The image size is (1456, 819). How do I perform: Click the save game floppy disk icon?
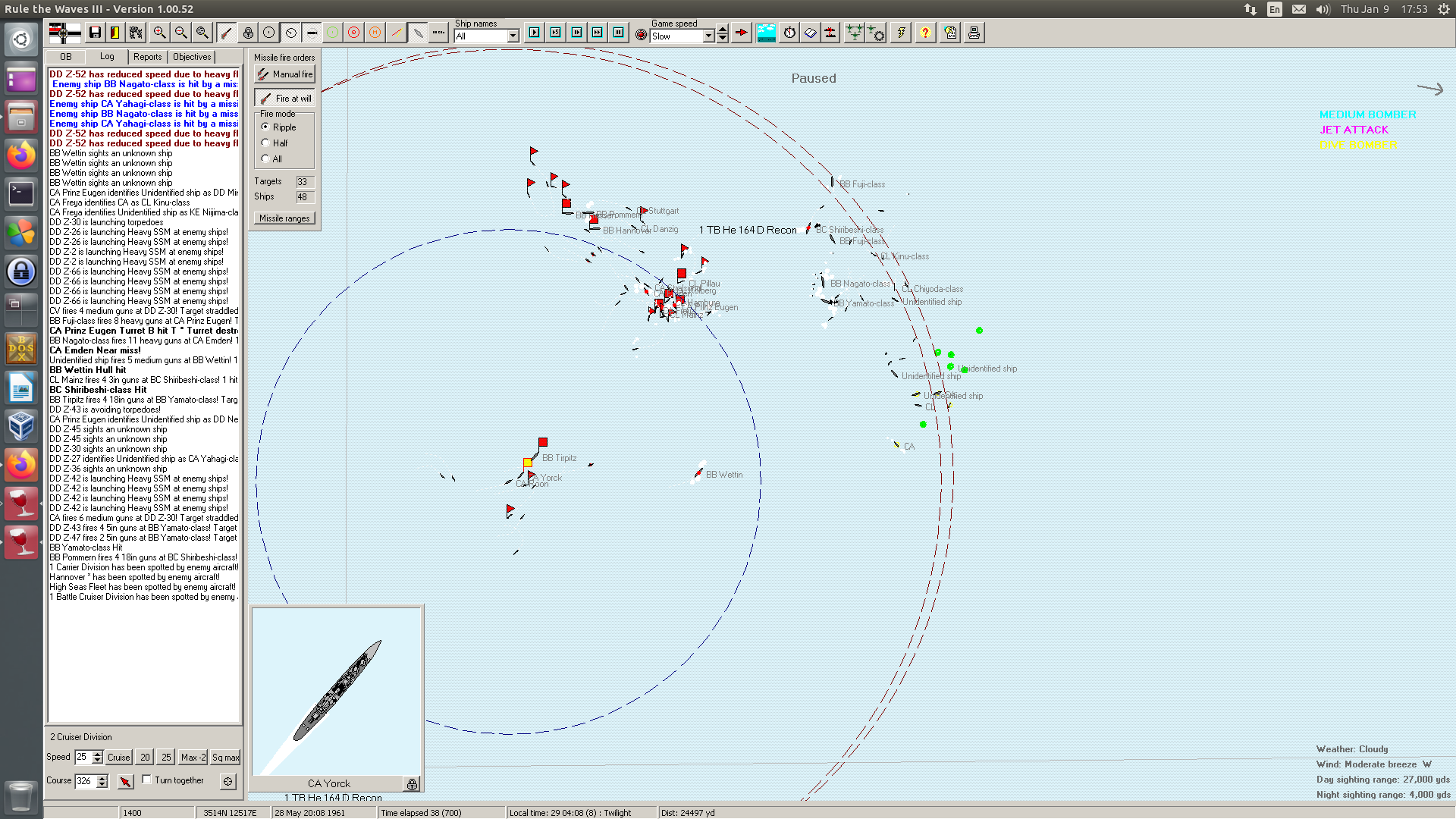pyautogui.click(x=95, y=33)
